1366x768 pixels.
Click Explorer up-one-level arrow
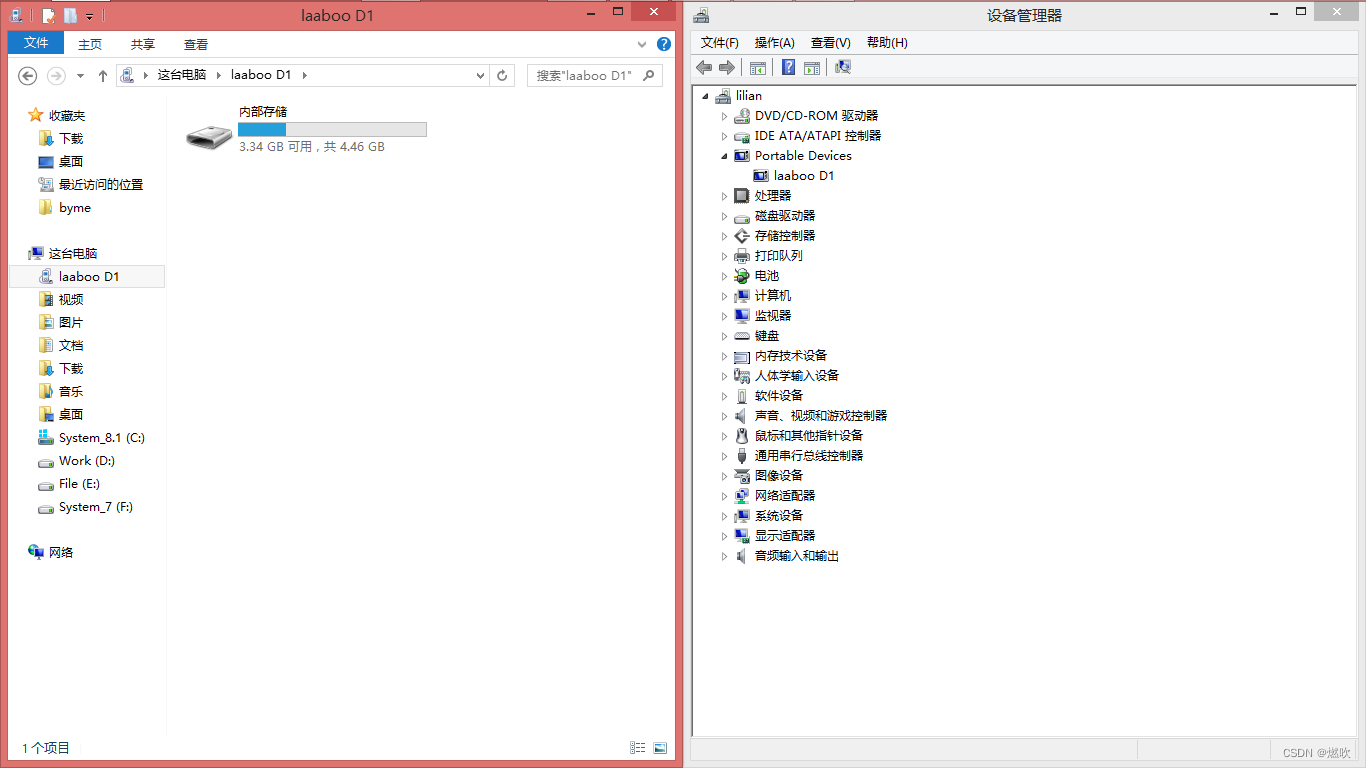coord(103,75)
